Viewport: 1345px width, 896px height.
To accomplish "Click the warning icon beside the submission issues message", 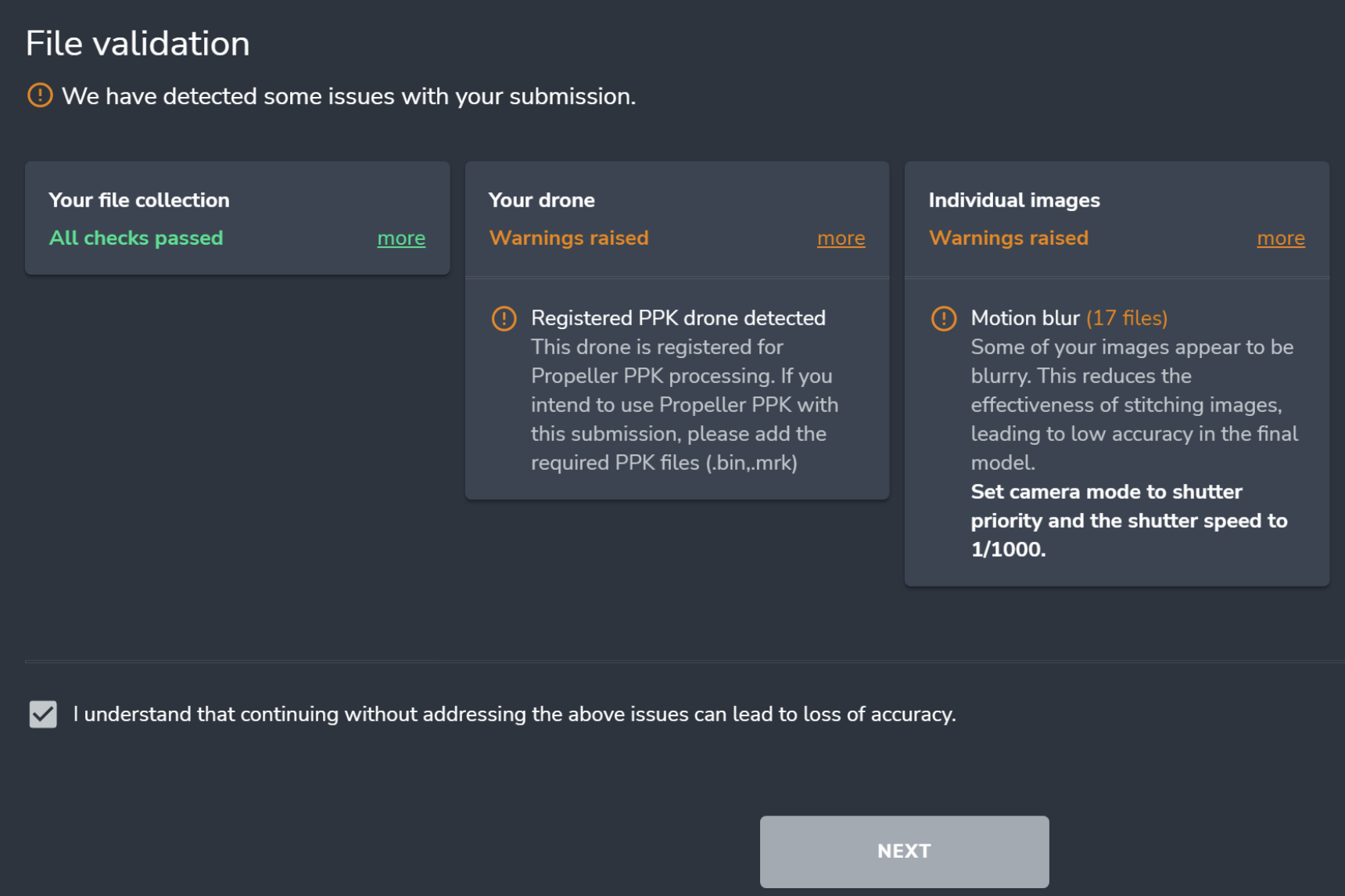I will tap(40, 95).
